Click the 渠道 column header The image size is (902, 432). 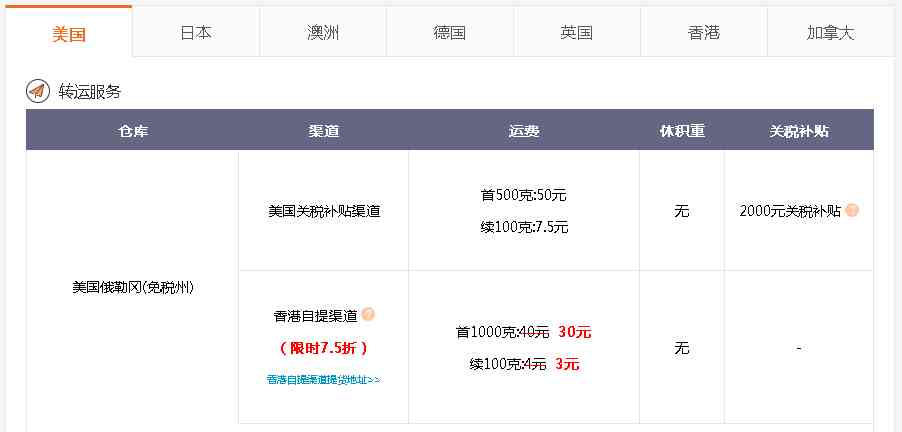point(323,131)
